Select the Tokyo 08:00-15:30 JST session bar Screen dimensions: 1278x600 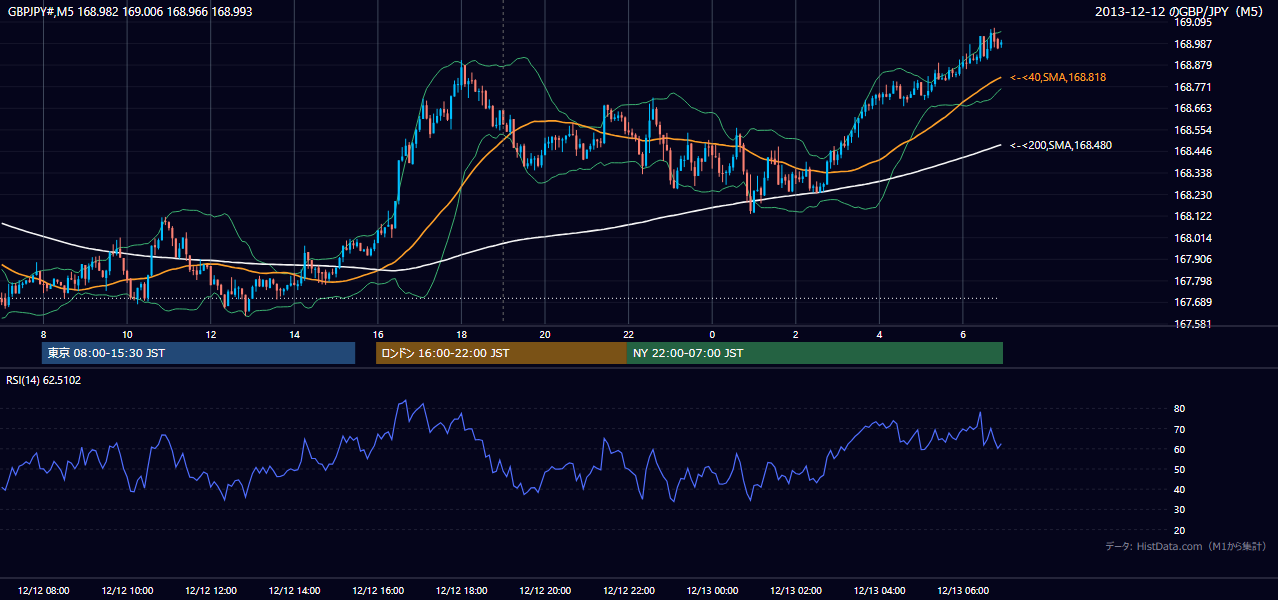pyautogui.click(x=198, y=353)
